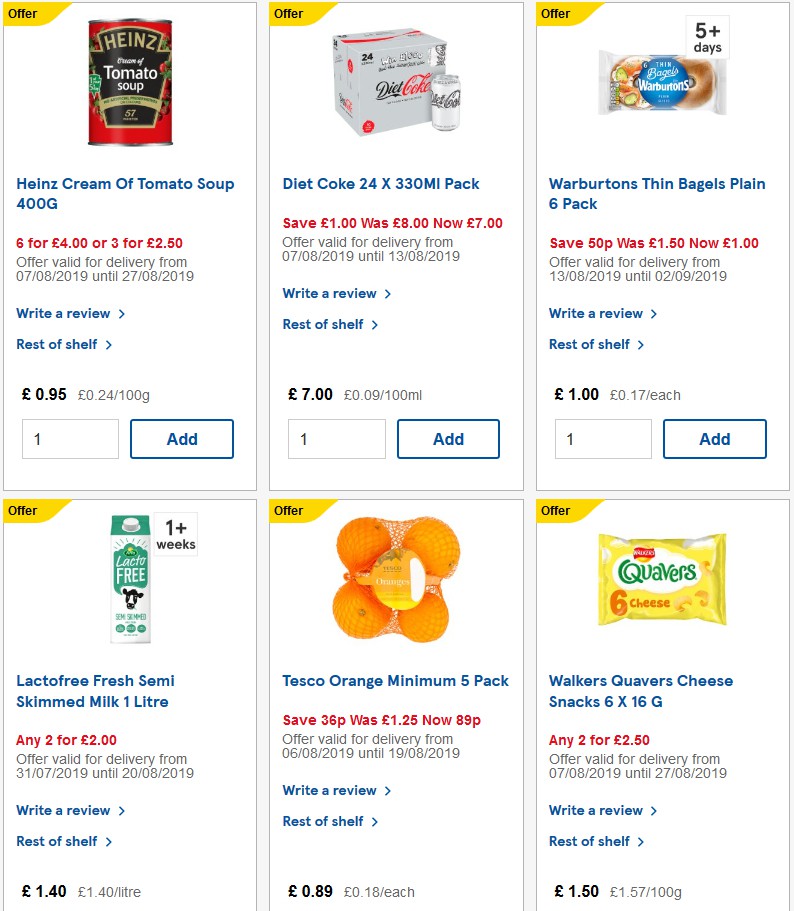Open the Walkers Quavers Cheese product image
The width and height of the screenshot is (794, 911).
click(x=662, y=578)
